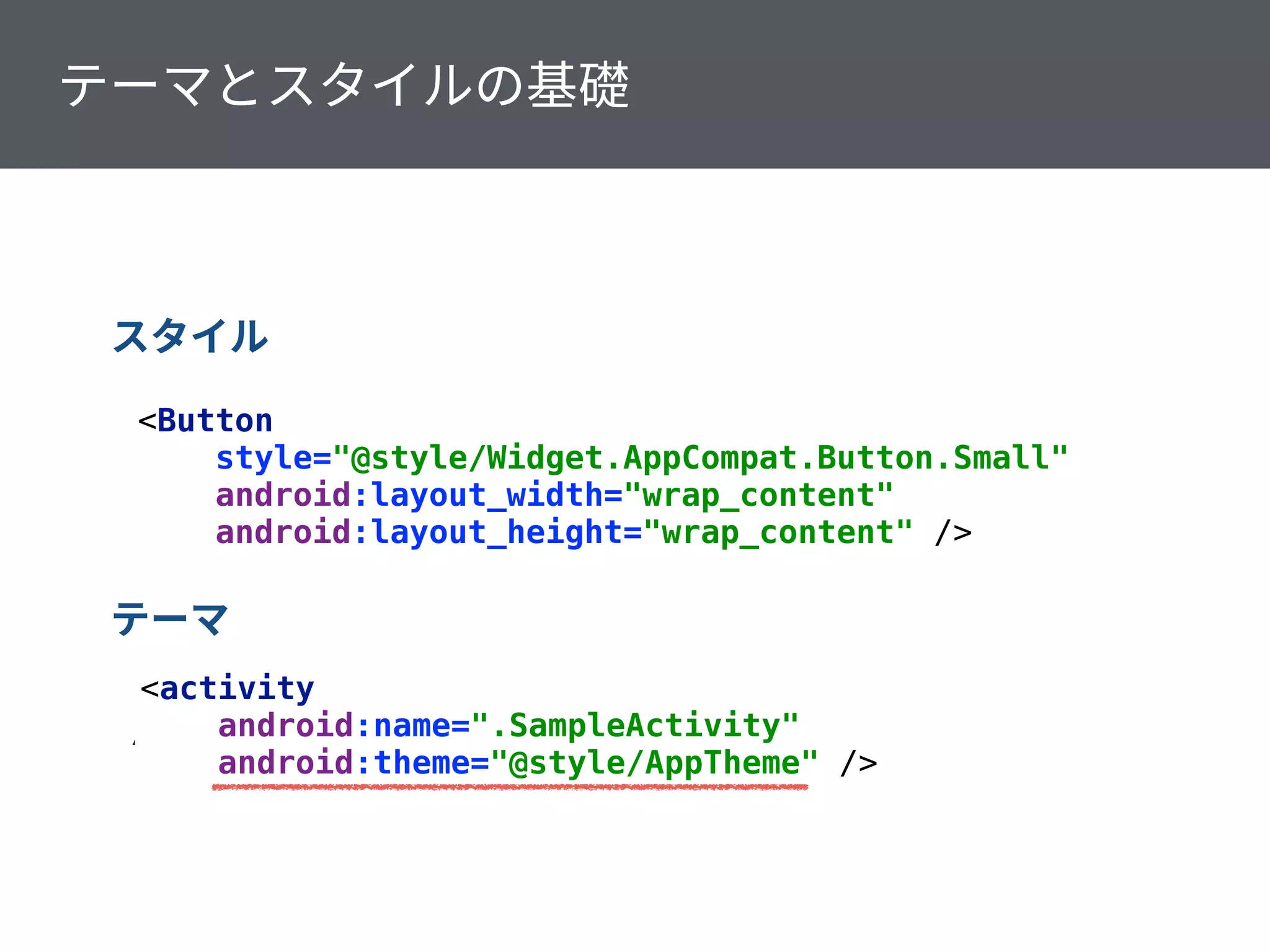This screenshot has height=952, width=1270.
Task: Click the <activity opening tag line
Action: [228, 689]
